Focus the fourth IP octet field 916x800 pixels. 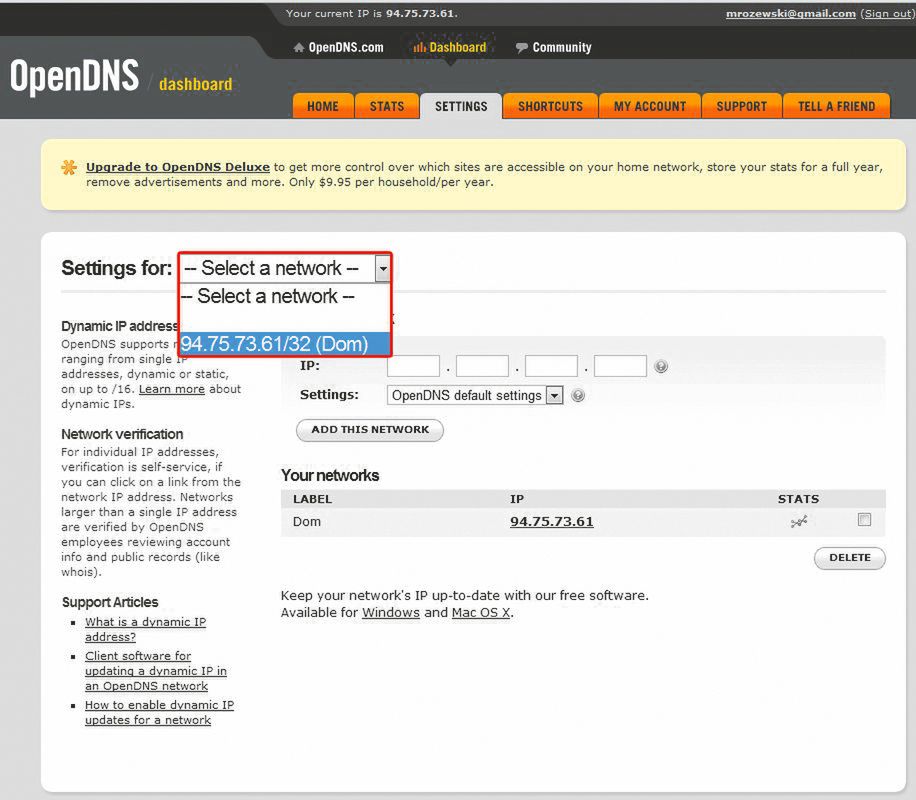coord(620,366)
